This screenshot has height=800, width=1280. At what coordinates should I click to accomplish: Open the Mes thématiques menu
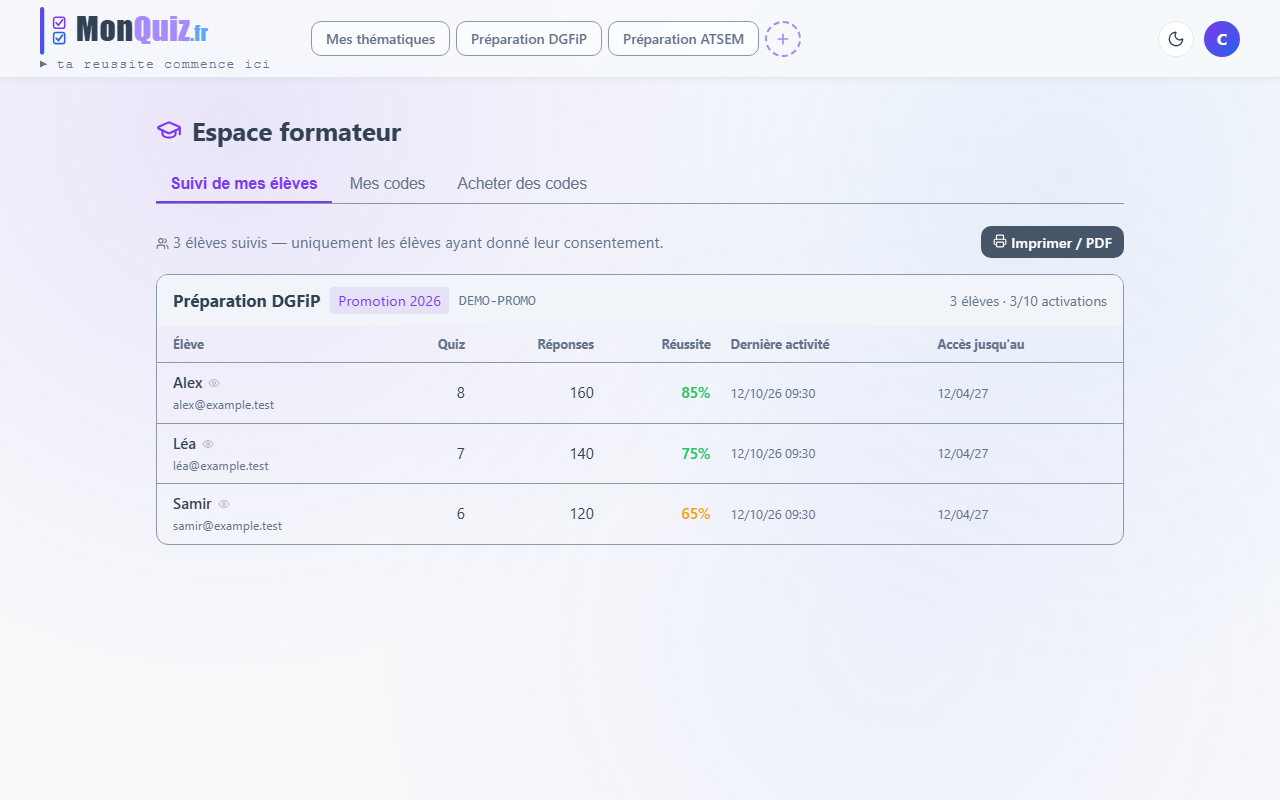tap(380, 39)
